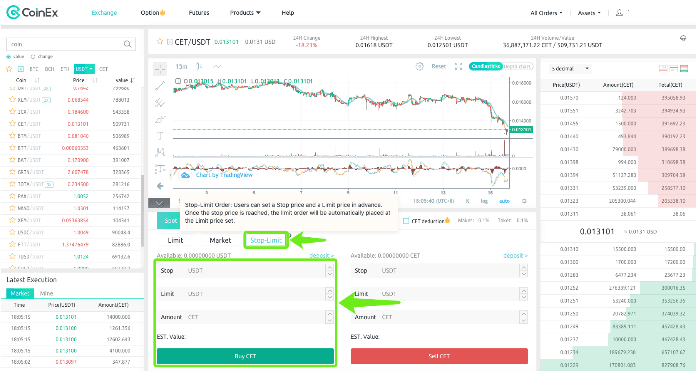Screen dimensions: 696x371
Task: Open the decimal precision dropdown
Action: click(570, 69)
